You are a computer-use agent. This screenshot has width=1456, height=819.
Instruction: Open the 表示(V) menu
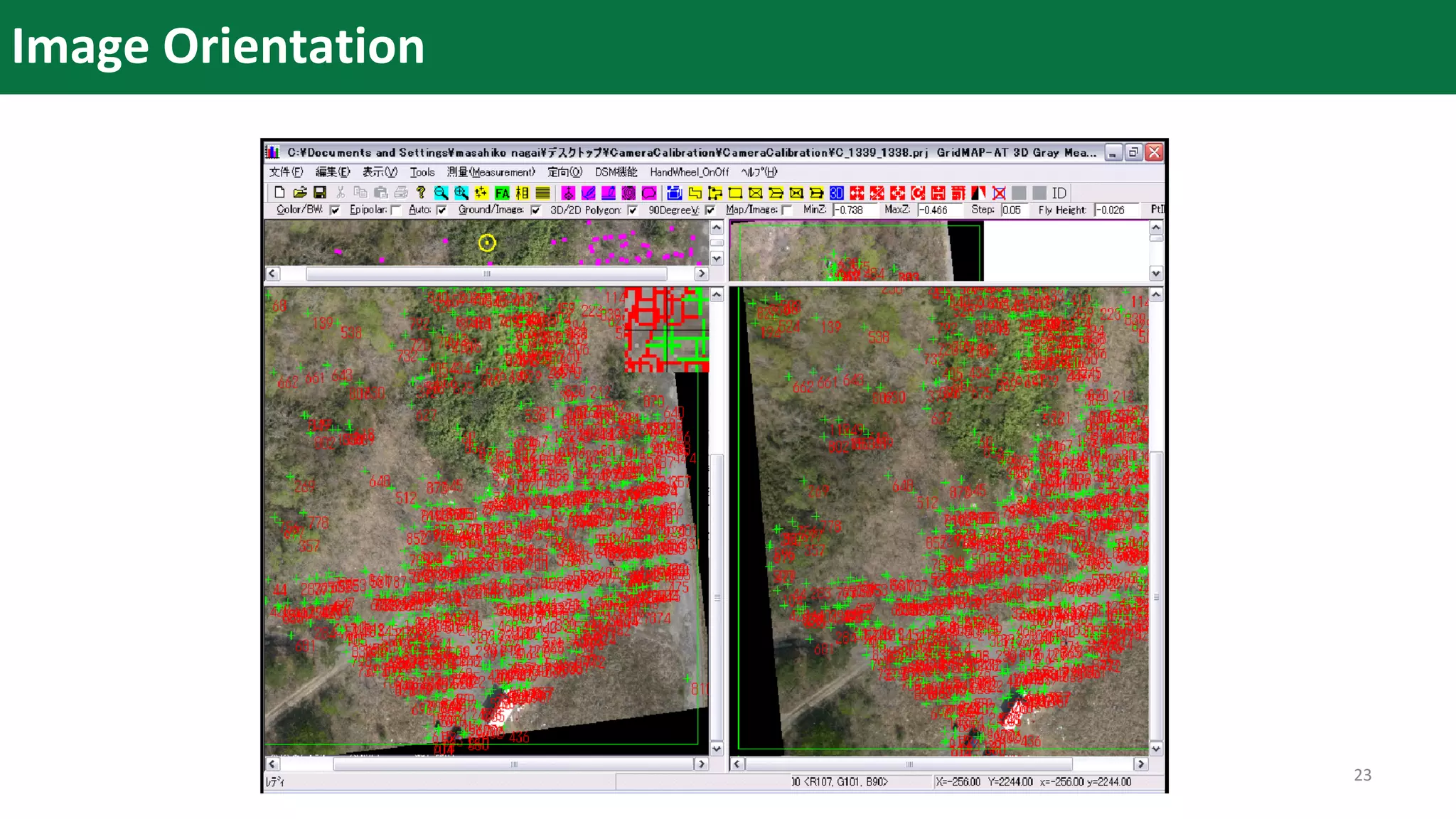(x=380, y=172)
